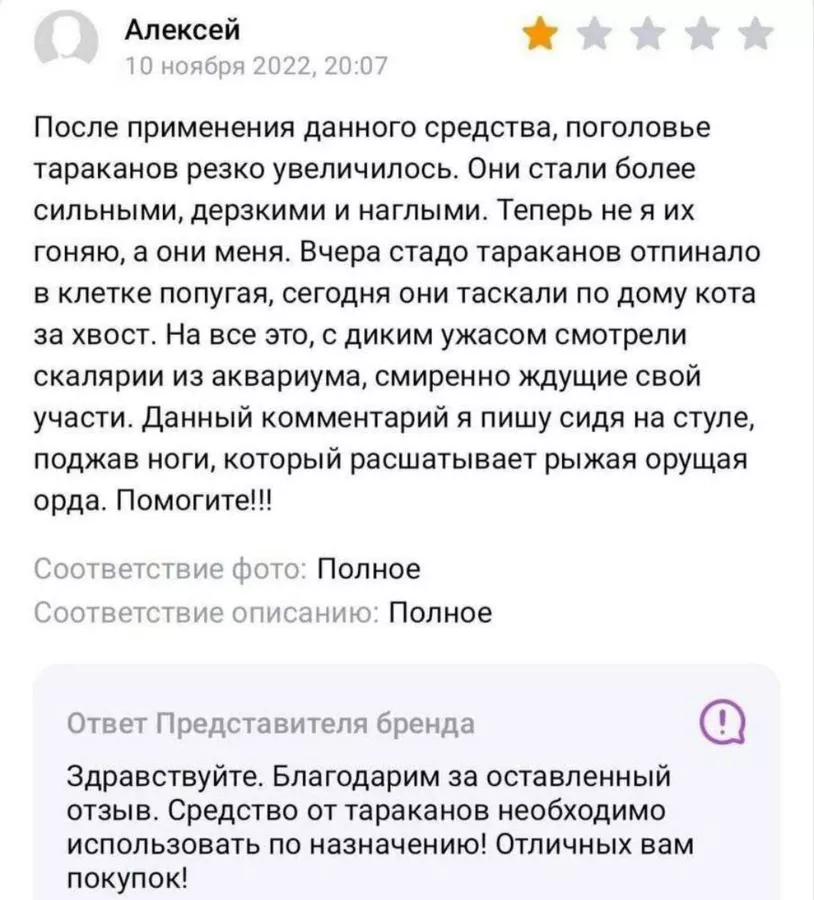The image size is (814, 900).
Task: Click the 'Соответствие описанию' label
Action: 206,612
